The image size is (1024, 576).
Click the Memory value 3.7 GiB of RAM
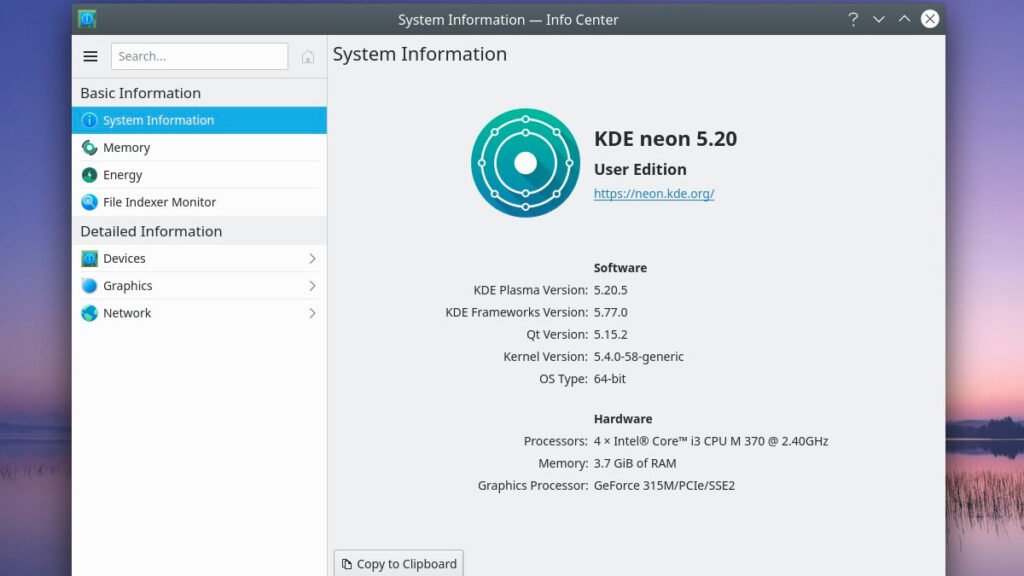pyautogui.click(x=635, y=464)
